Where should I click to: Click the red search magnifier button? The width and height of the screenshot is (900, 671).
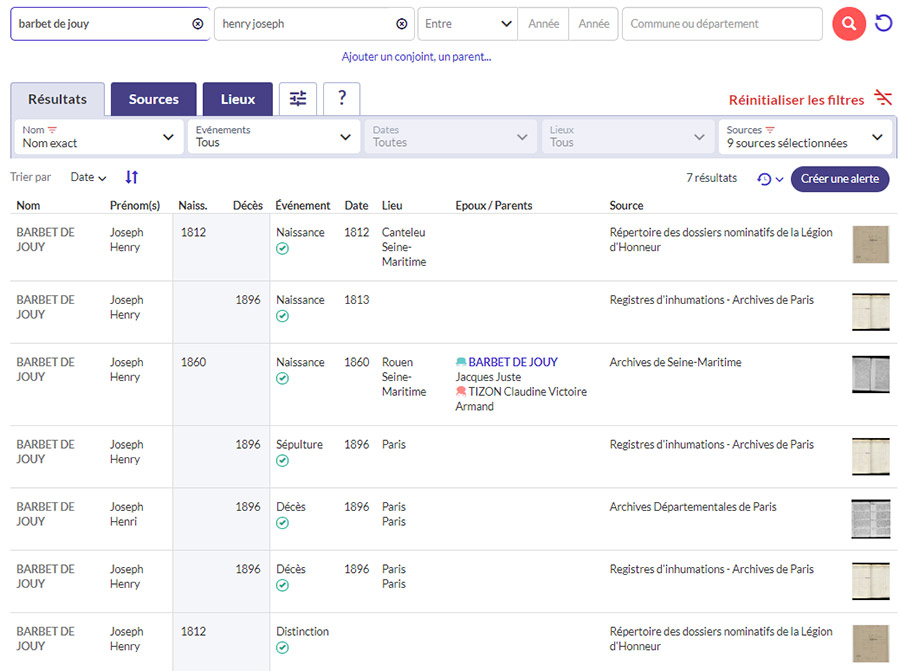pyautogui.click(x=848, y=24)
